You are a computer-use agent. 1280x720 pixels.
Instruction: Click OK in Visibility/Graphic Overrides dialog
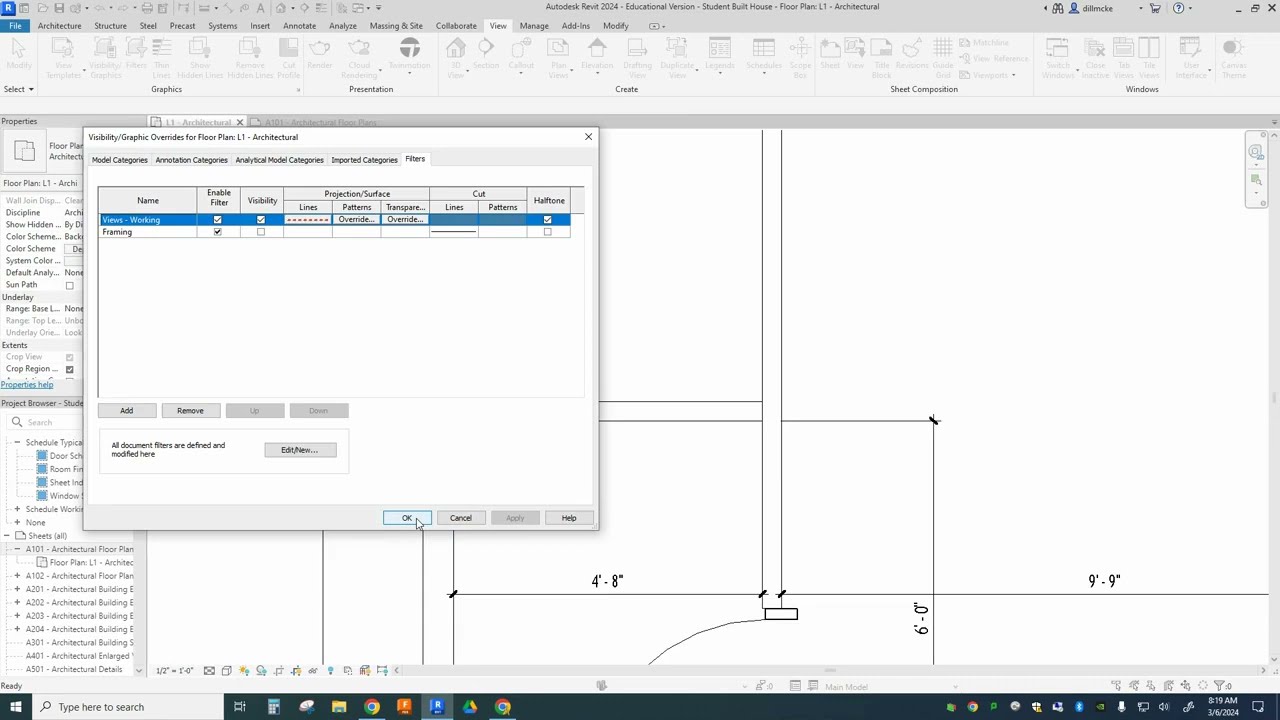click(407, 518)
